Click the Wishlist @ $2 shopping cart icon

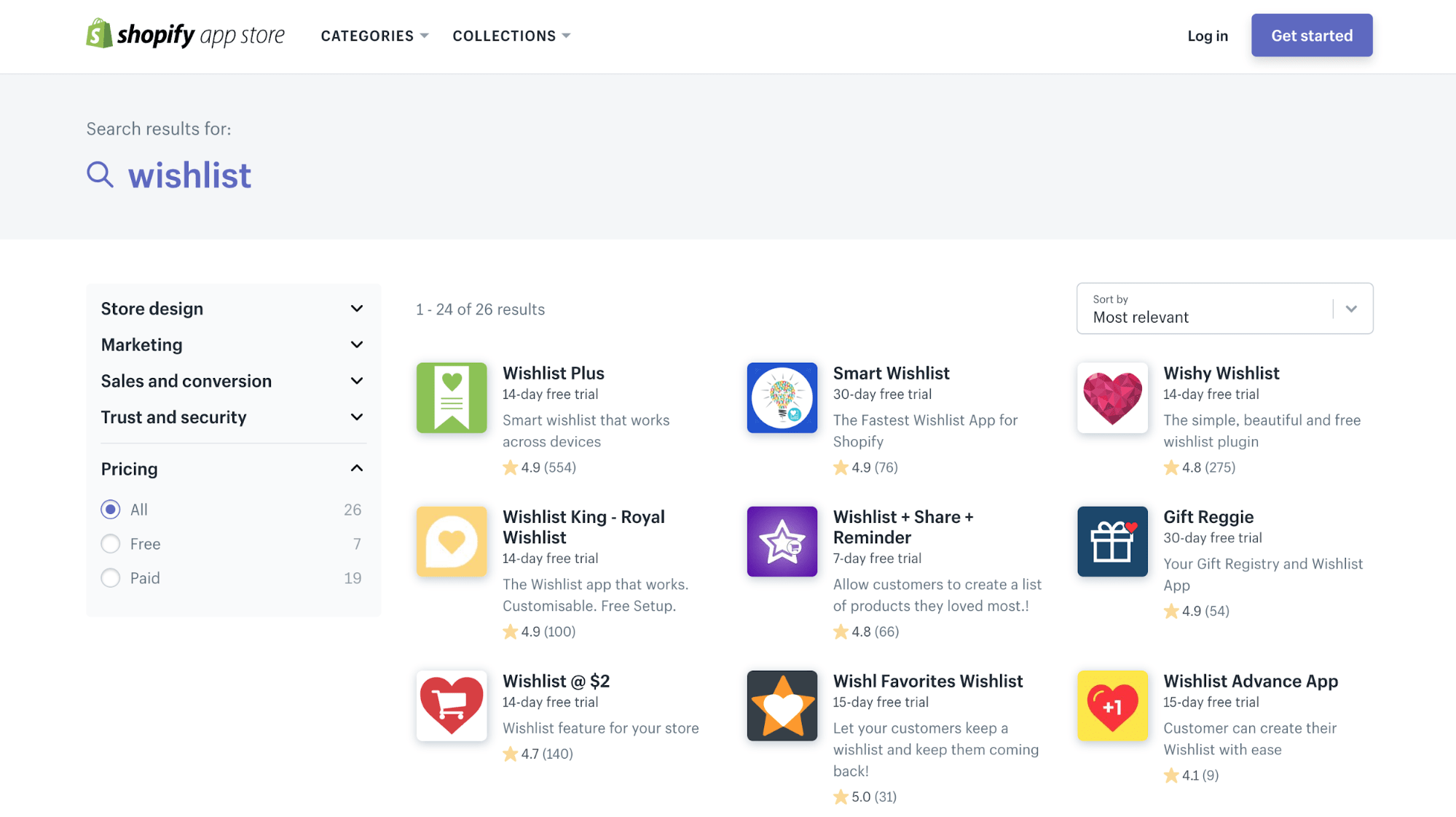(451, 706)
